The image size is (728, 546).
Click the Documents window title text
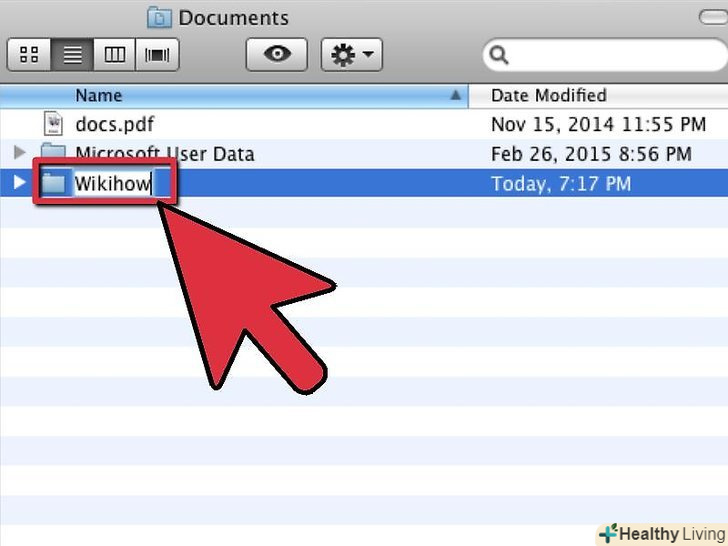pos(234,18)
